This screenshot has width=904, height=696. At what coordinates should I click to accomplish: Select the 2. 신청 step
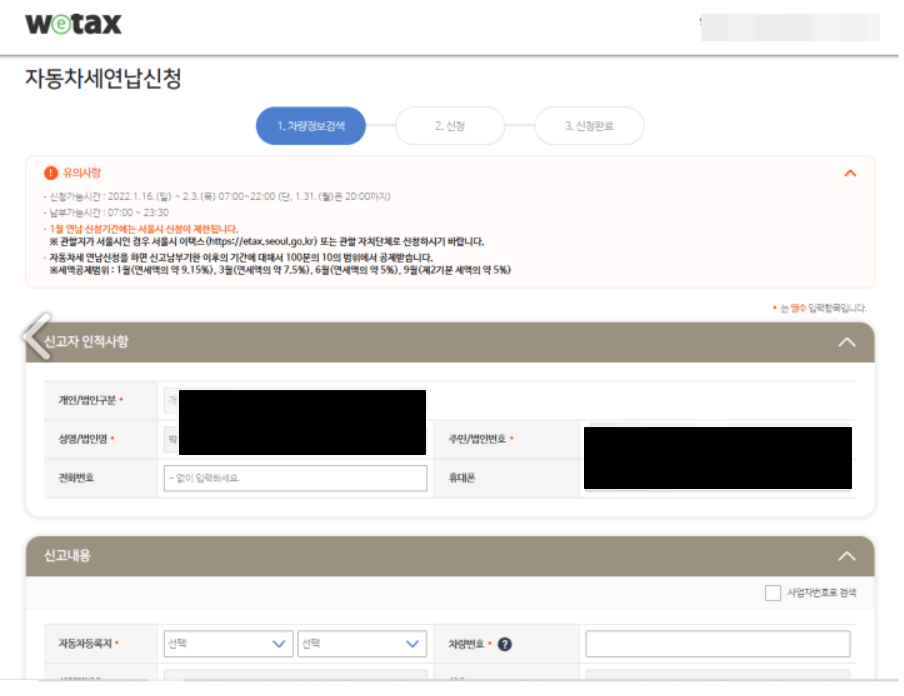click(450, 125)
